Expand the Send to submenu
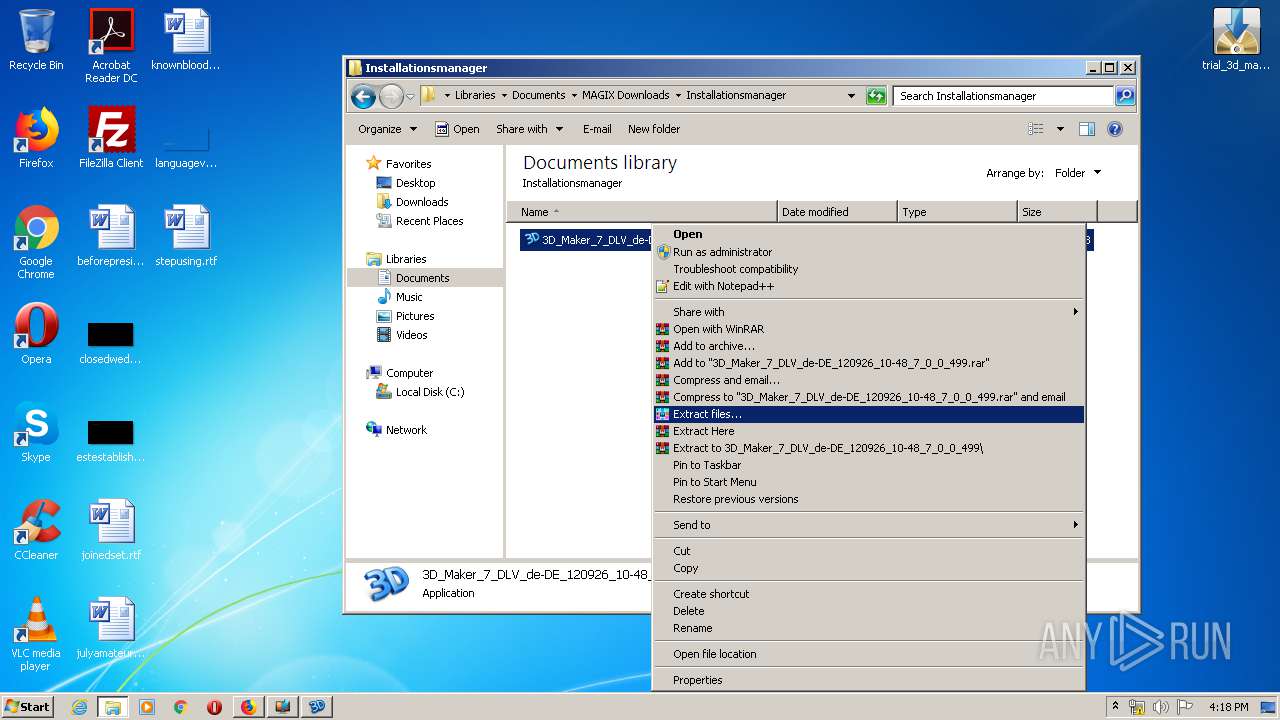This screenshot has height=720, width=1280. click(x=869, y=525)
